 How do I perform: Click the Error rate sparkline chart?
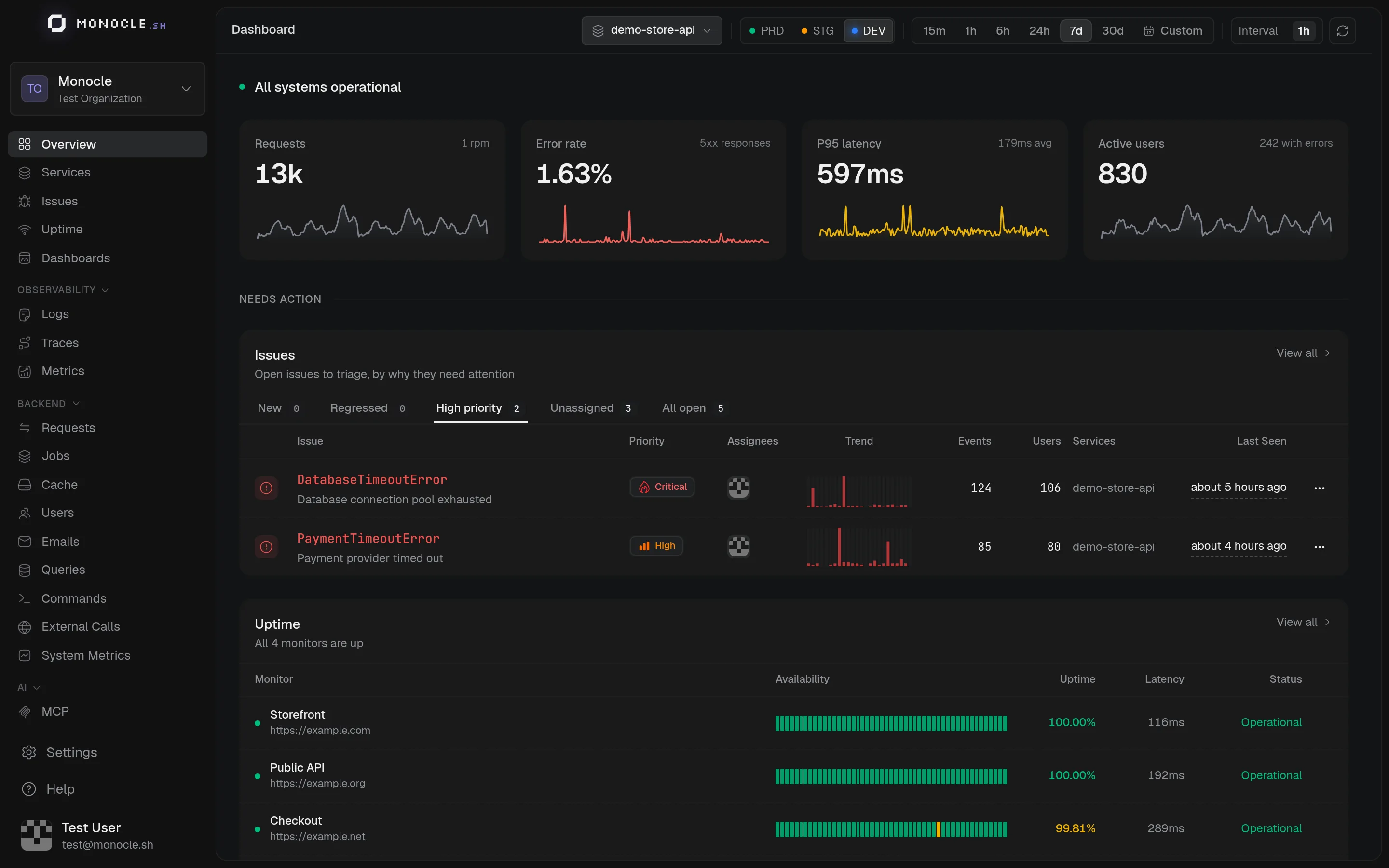[653, 224]
